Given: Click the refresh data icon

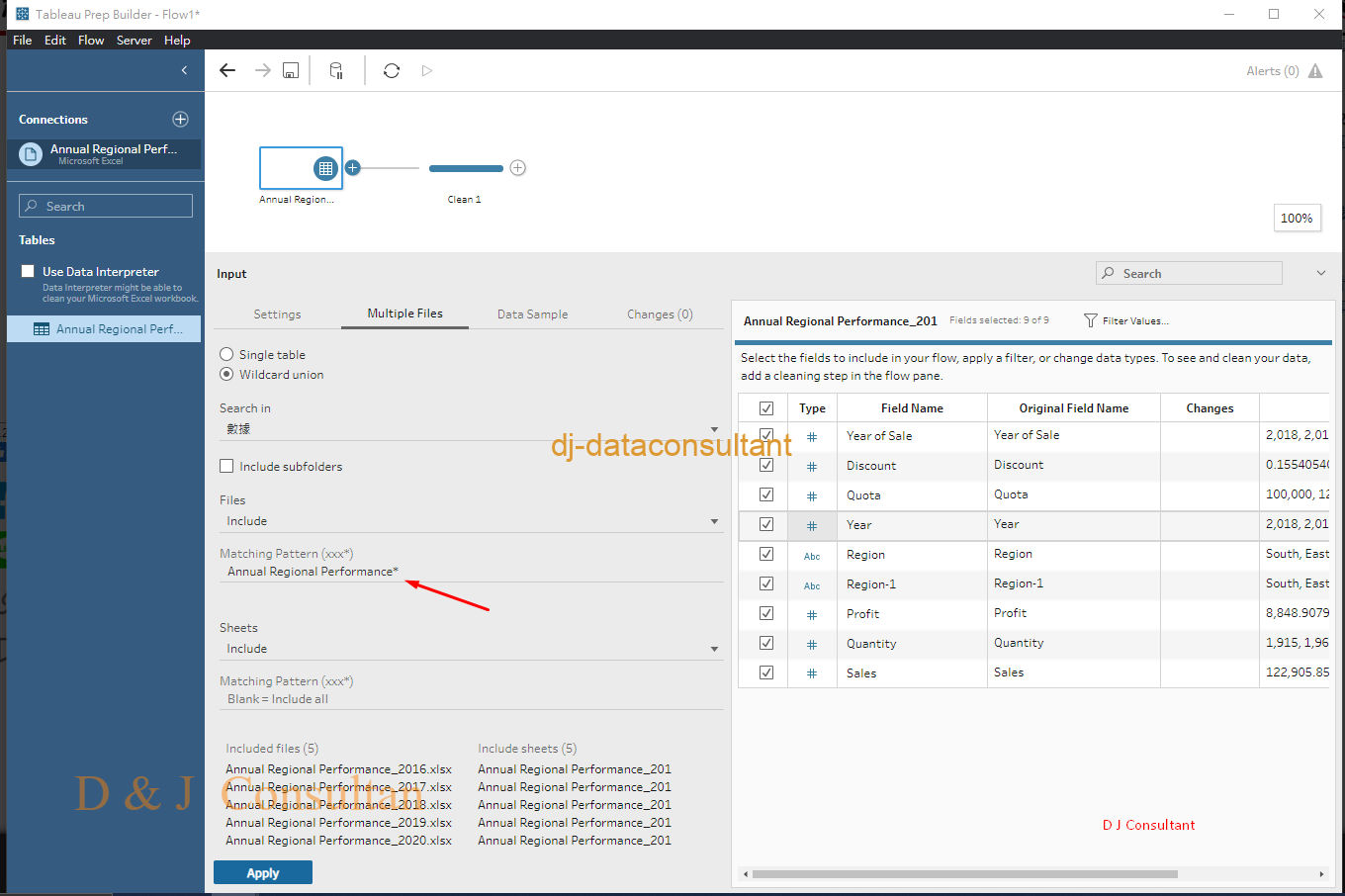Looking at the screenshot, I should (392, 70).
